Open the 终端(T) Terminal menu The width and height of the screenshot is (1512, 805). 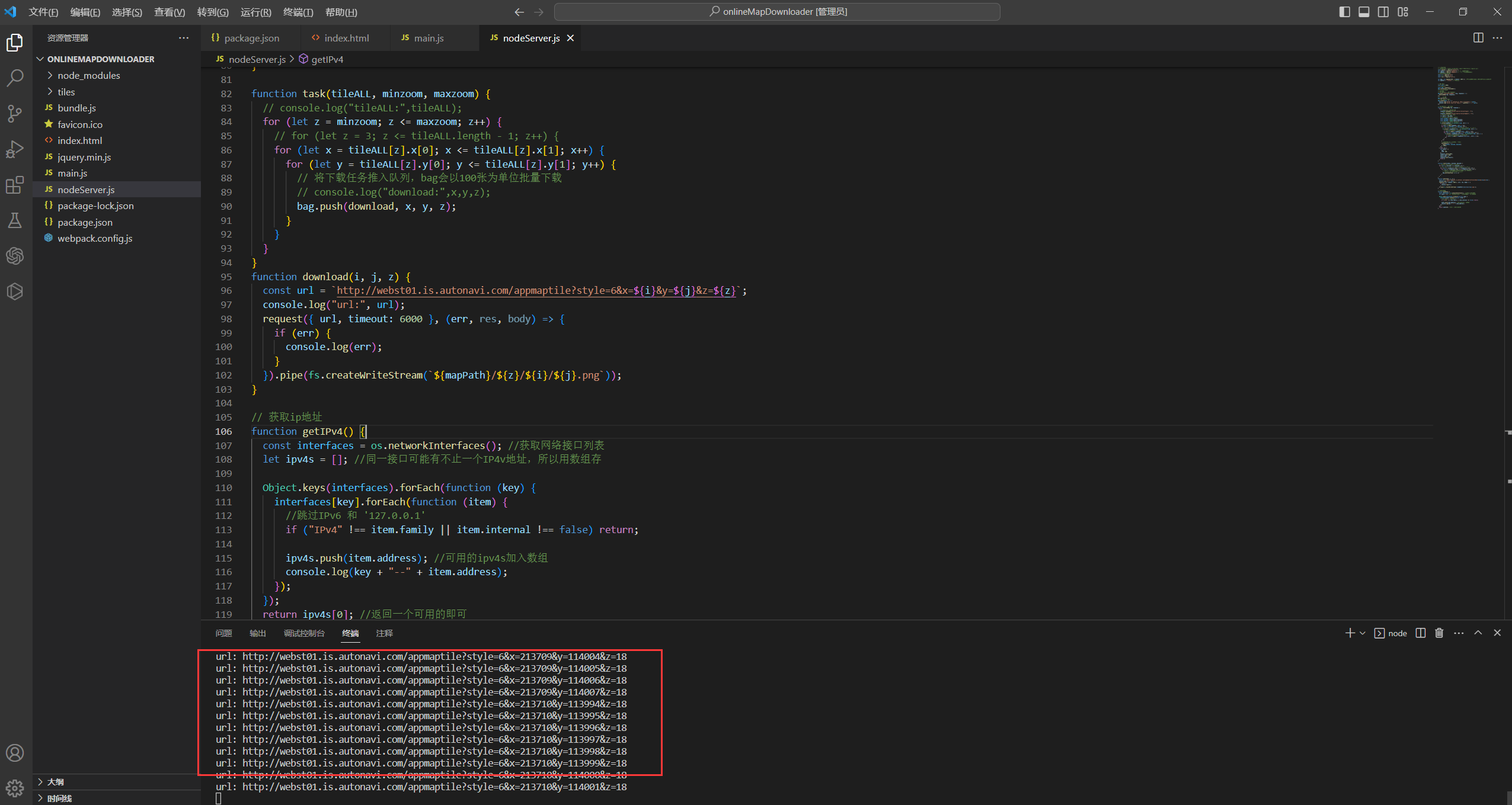click(298, 12)
